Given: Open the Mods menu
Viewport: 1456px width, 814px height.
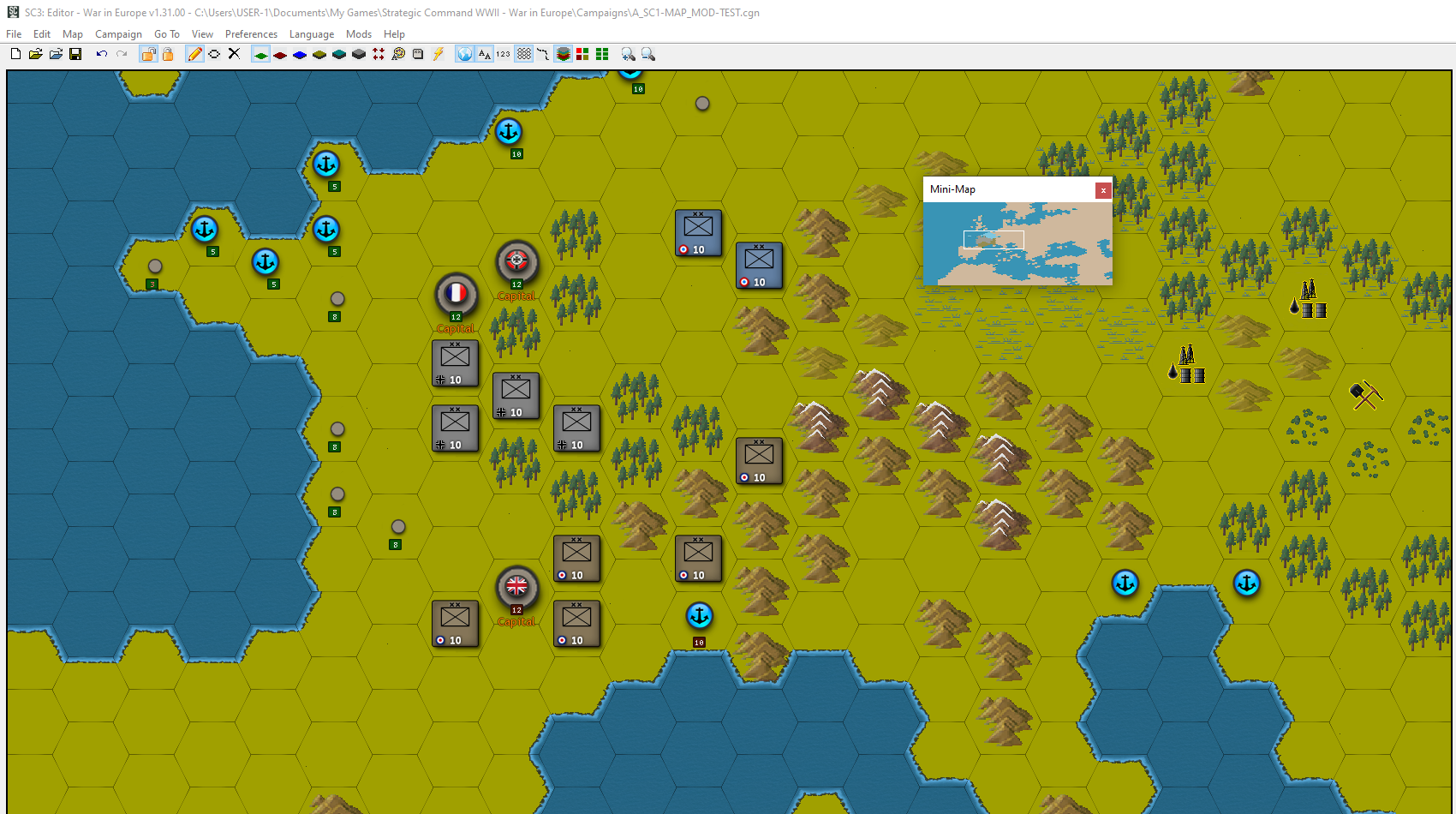Looking at the screenshot, I should click(359, 34).
